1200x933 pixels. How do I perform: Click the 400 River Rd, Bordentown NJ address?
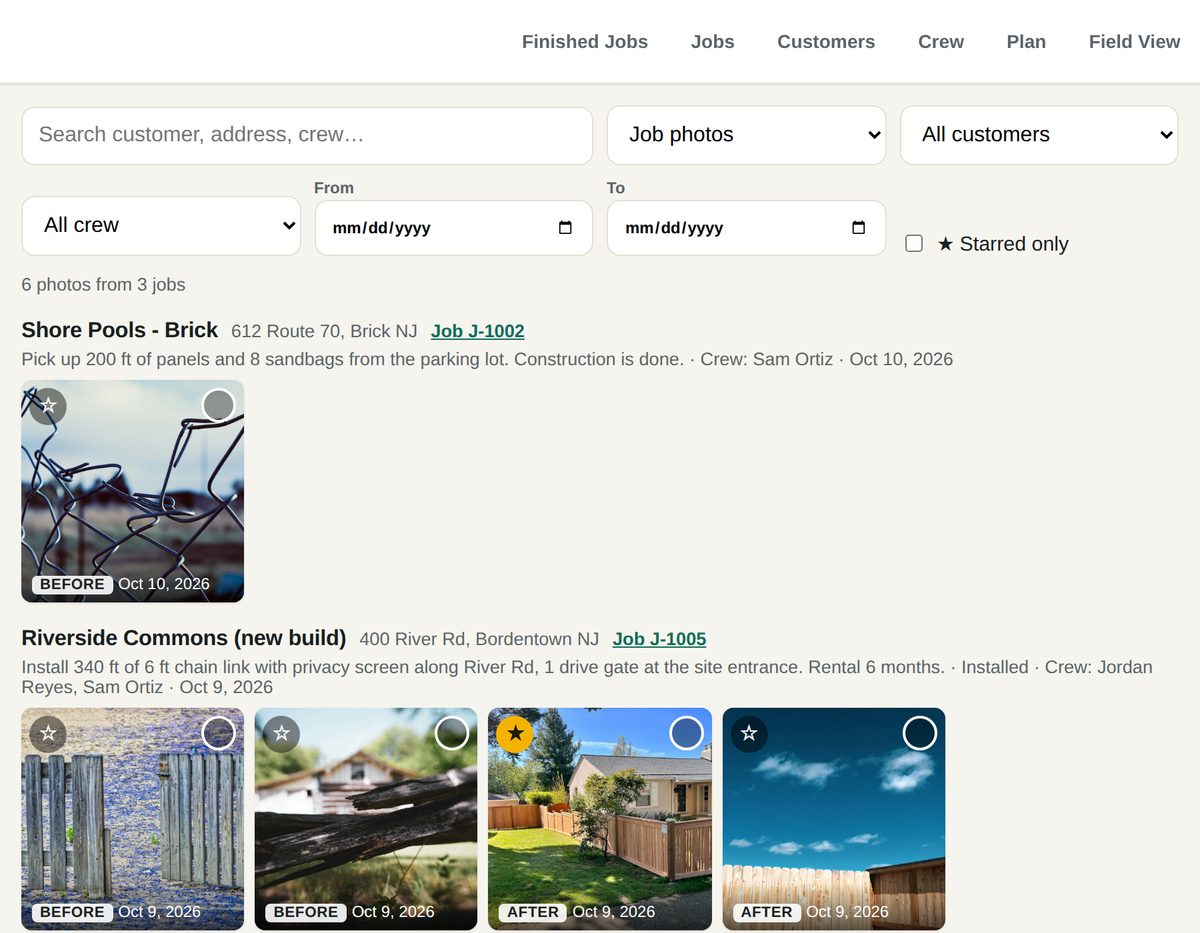pos(480,639)
